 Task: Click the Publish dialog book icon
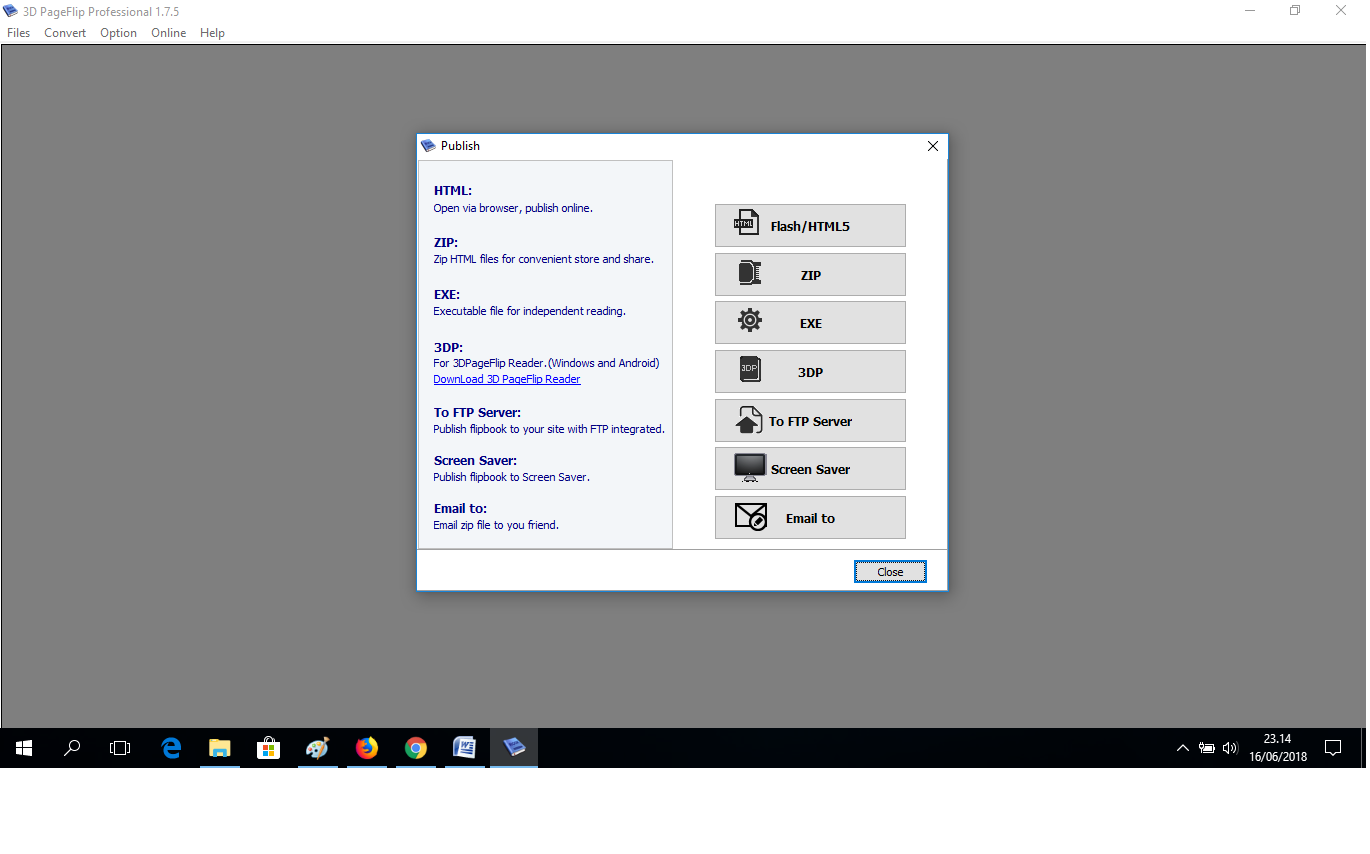pyautogui.click(x=426, y=145)
